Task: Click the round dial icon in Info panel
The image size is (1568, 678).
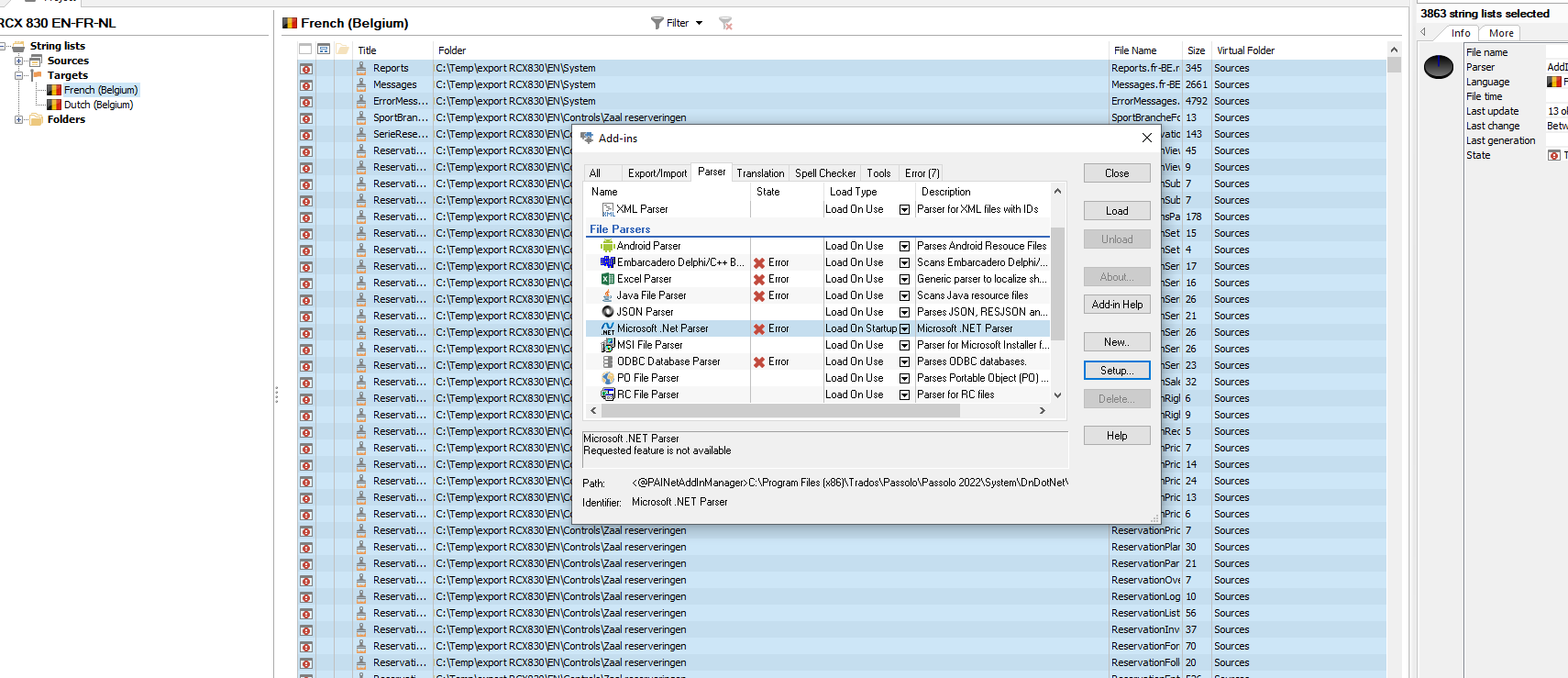Action: 1438,67
